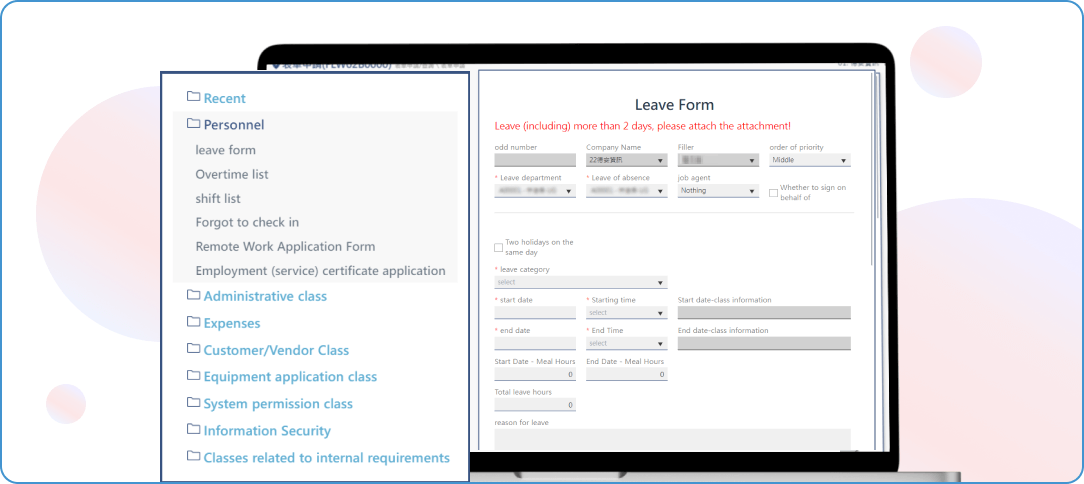1084x484 pixels.
Task: Click the start date input field
Action: coord(535,313)
